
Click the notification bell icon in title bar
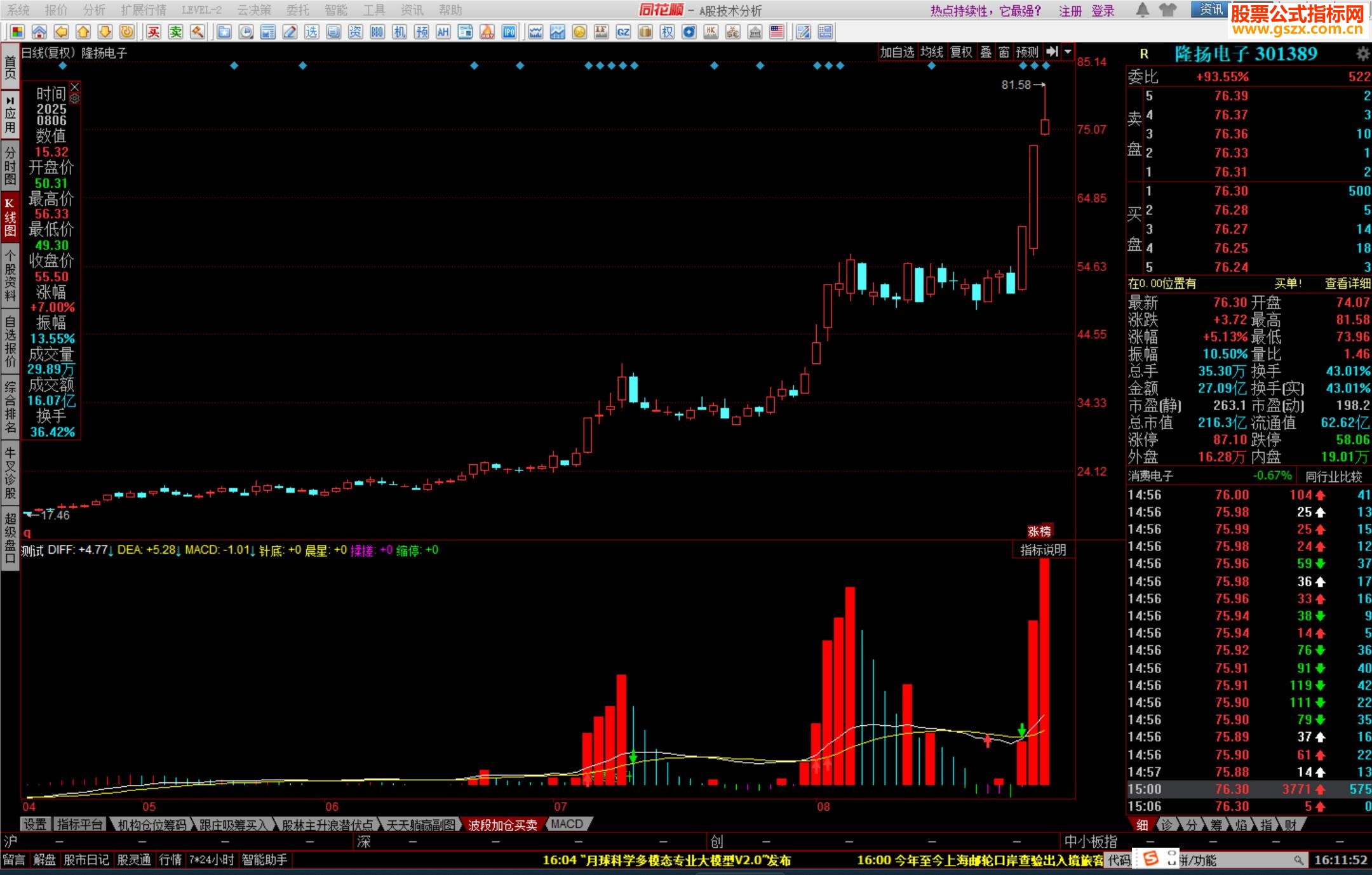point(1142,10)
